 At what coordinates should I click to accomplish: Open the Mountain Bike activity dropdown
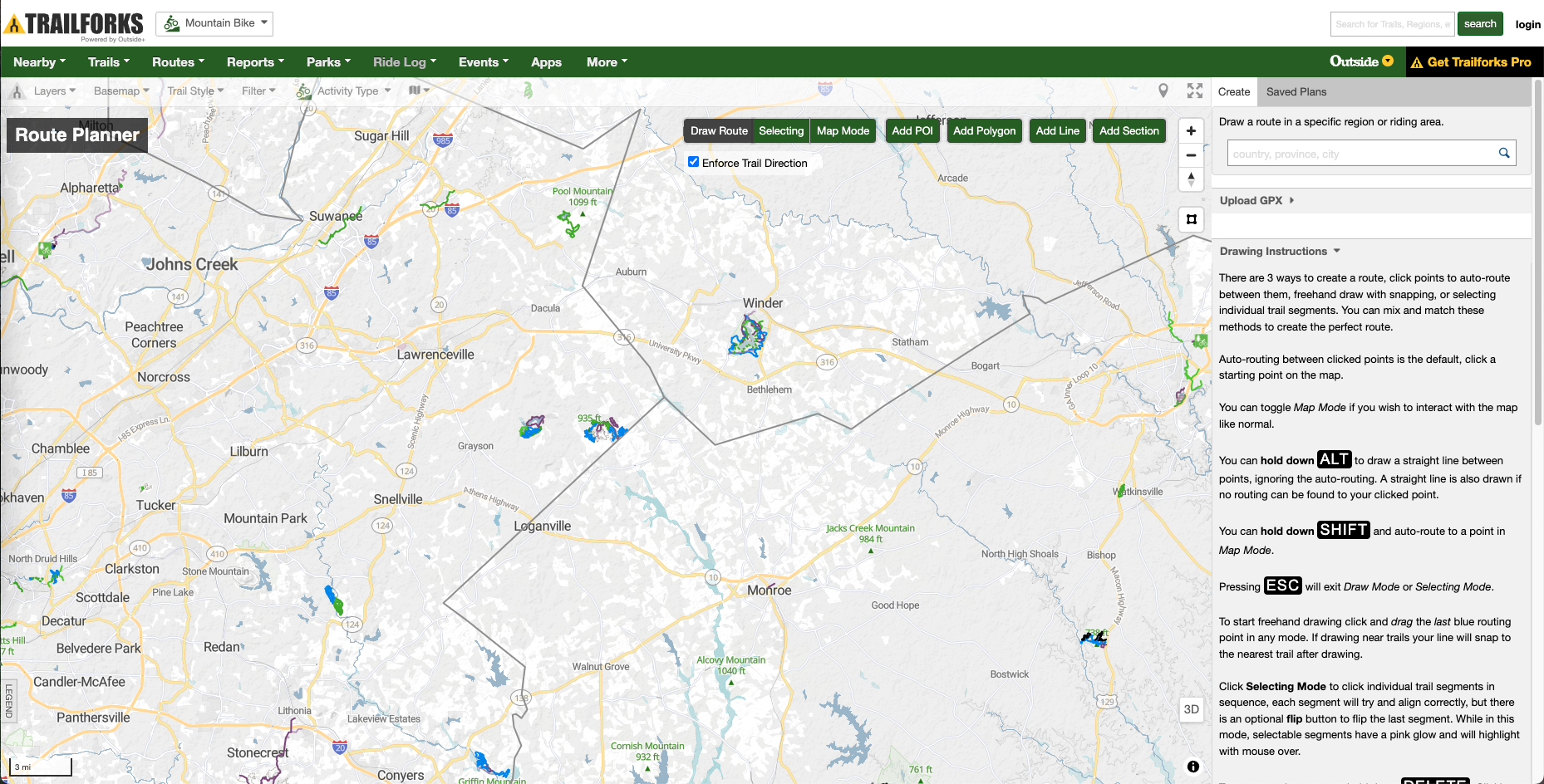click(x=215, y=23)
